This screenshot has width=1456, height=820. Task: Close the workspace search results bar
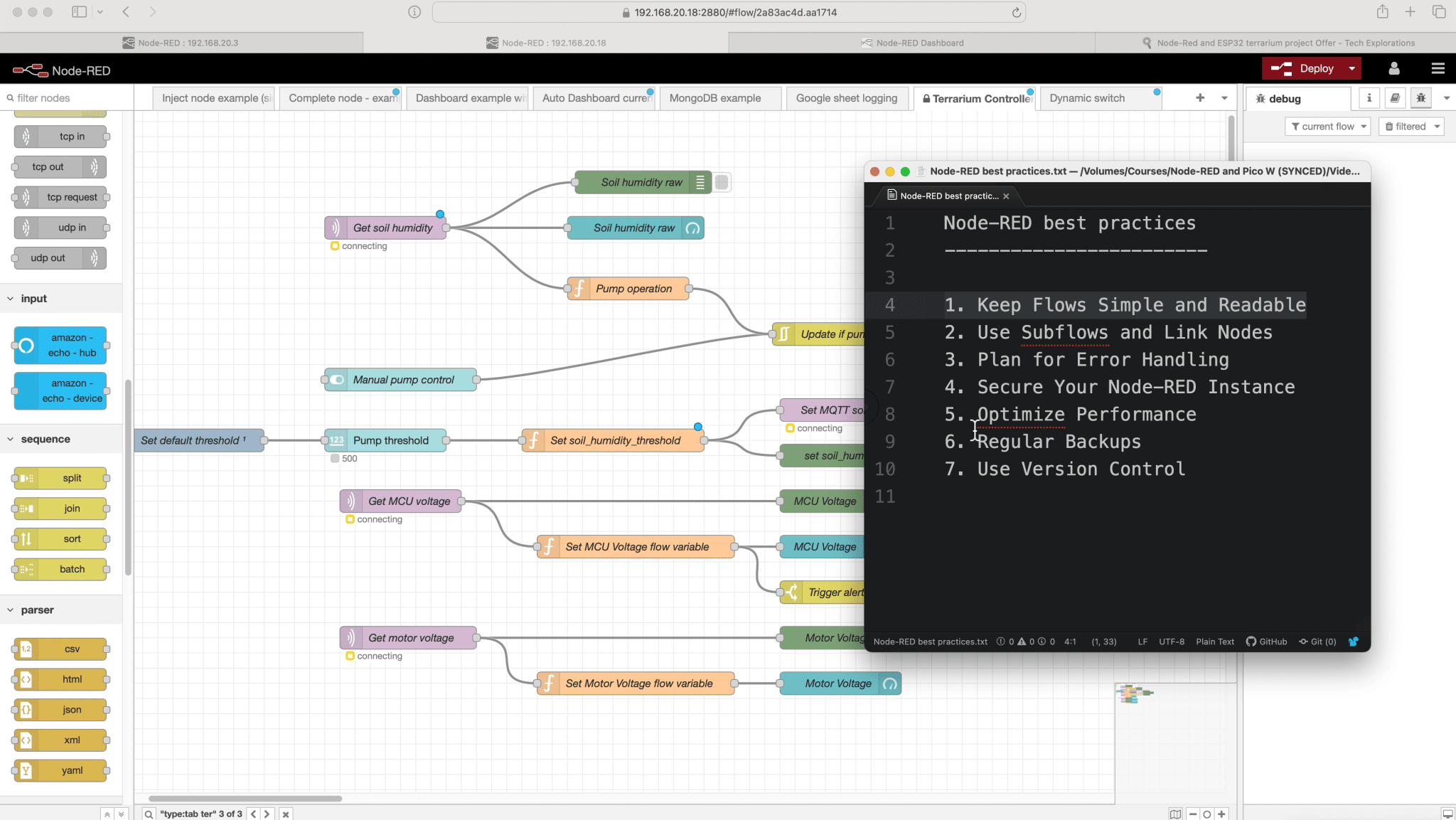click(286, 814)
